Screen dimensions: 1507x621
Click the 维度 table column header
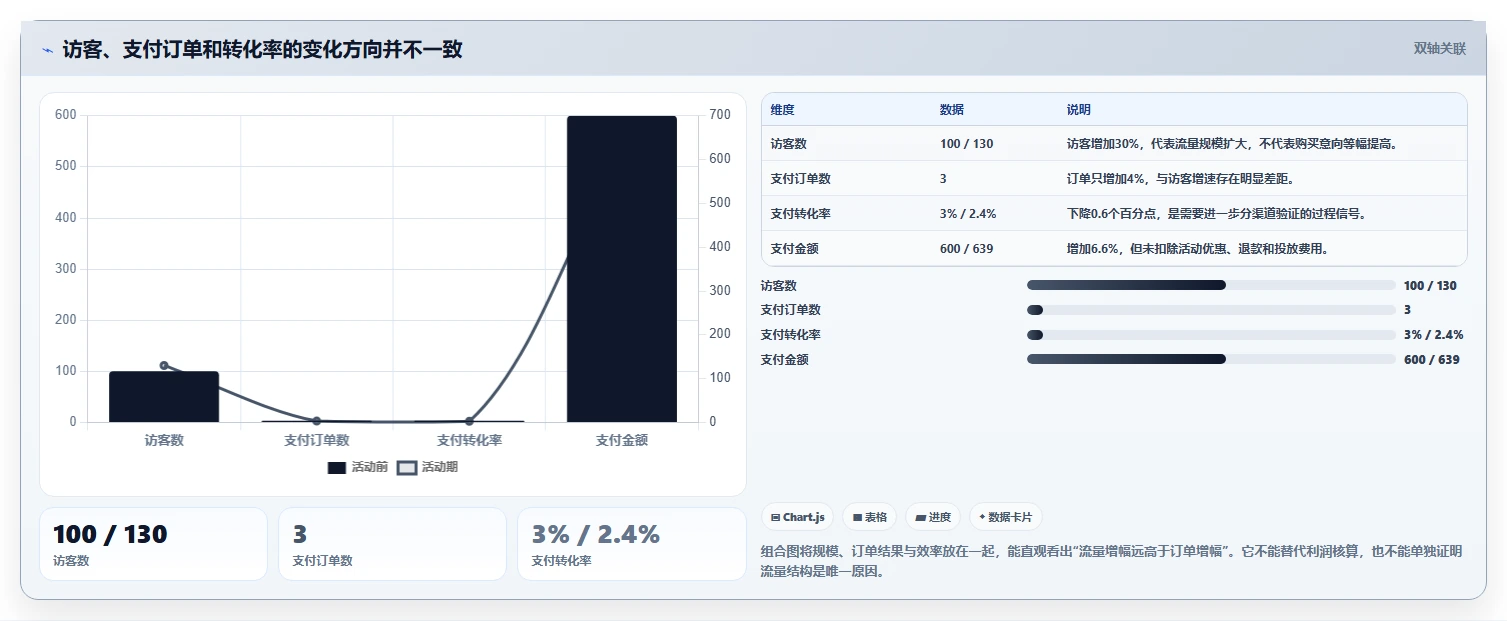(782, 110)
